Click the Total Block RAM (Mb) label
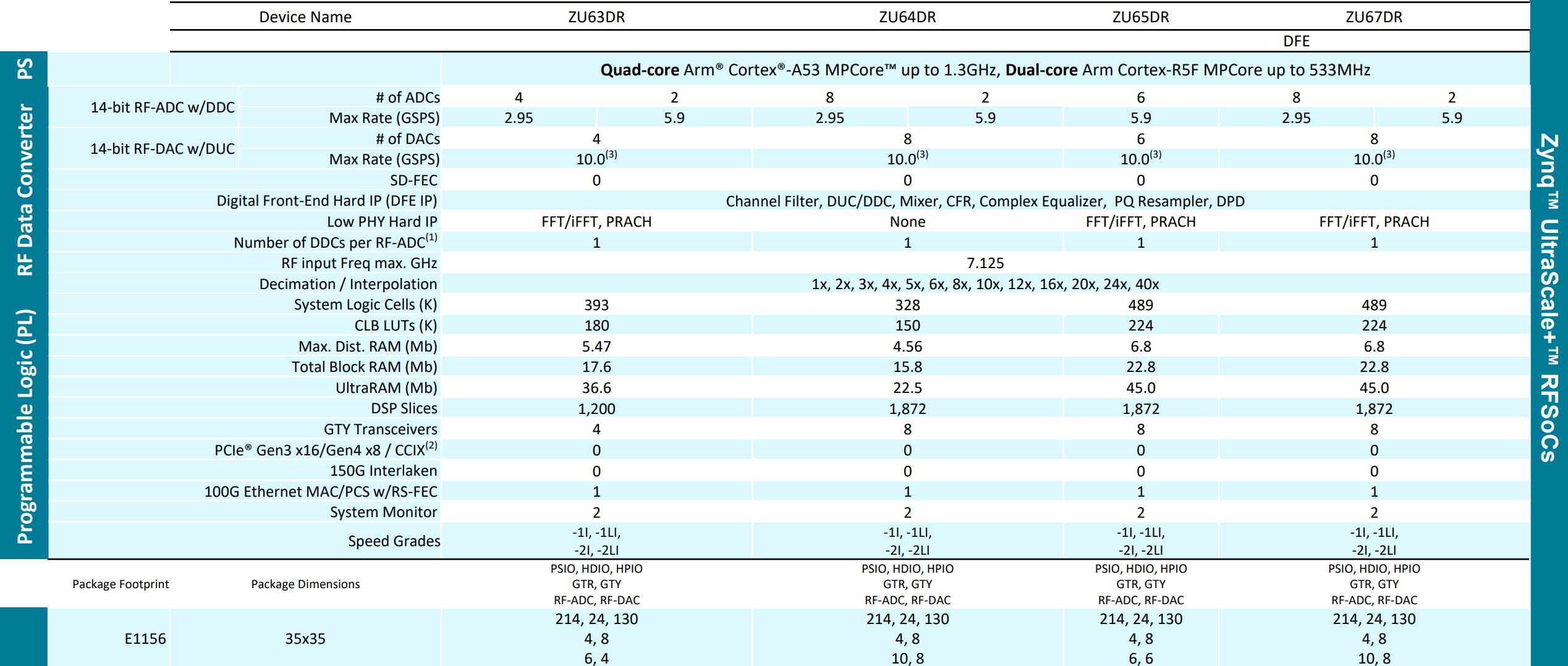 (x=364, y=367)
